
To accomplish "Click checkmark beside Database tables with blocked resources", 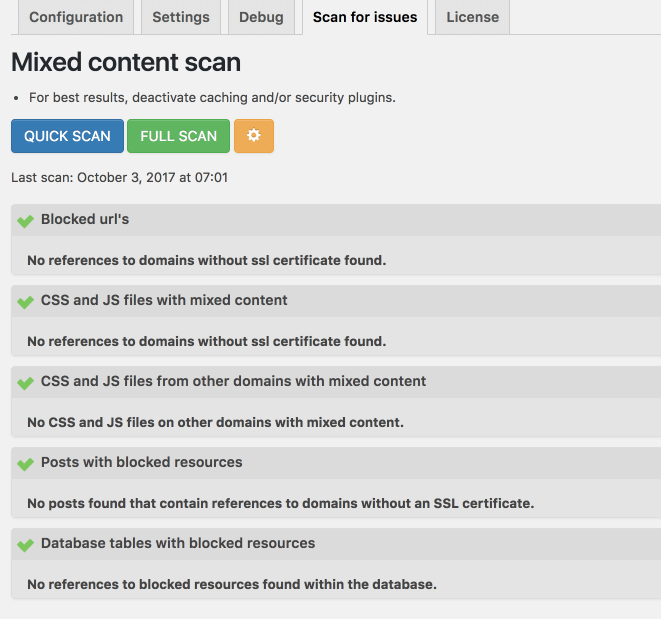I will [x=25, y=544].
